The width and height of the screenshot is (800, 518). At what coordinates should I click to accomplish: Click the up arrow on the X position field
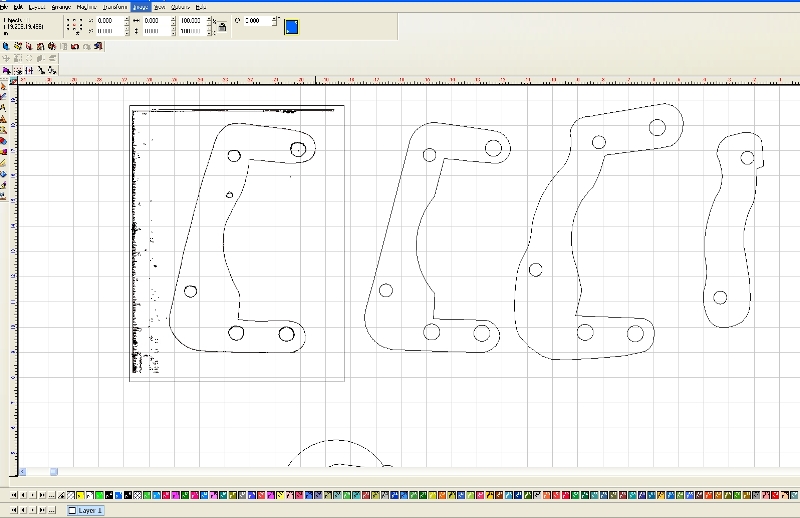click(126, 17)
